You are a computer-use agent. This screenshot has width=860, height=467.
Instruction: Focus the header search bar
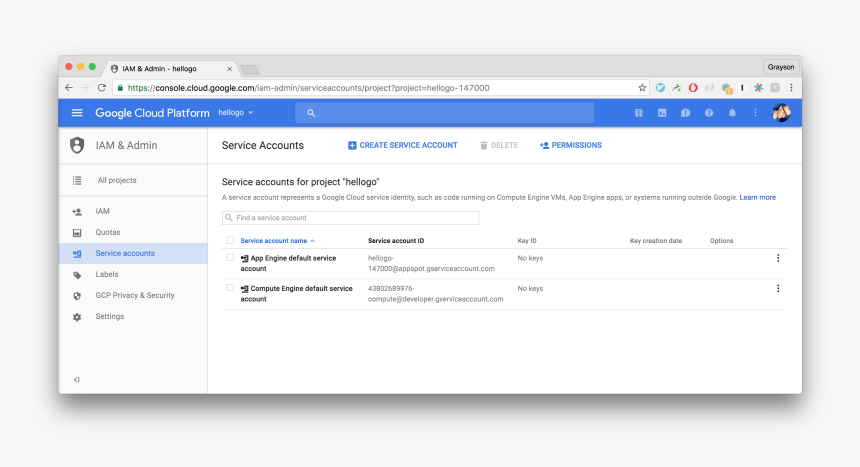tap(444, 112)
